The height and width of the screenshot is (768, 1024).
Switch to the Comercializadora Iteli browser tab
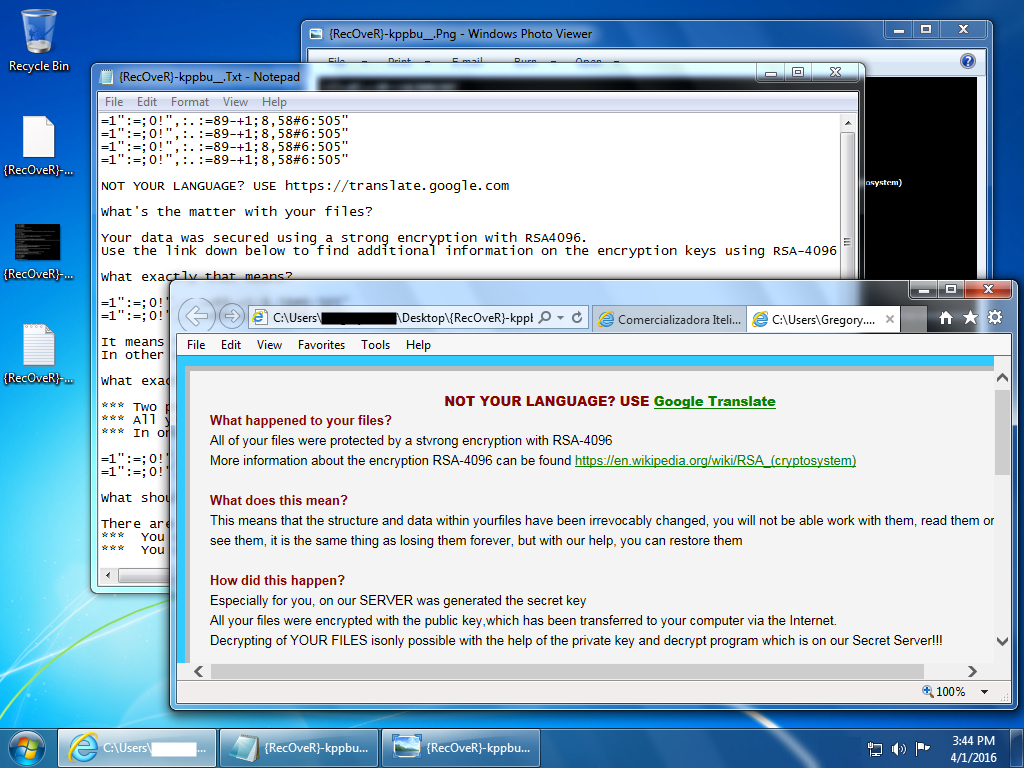click(670, 320)
